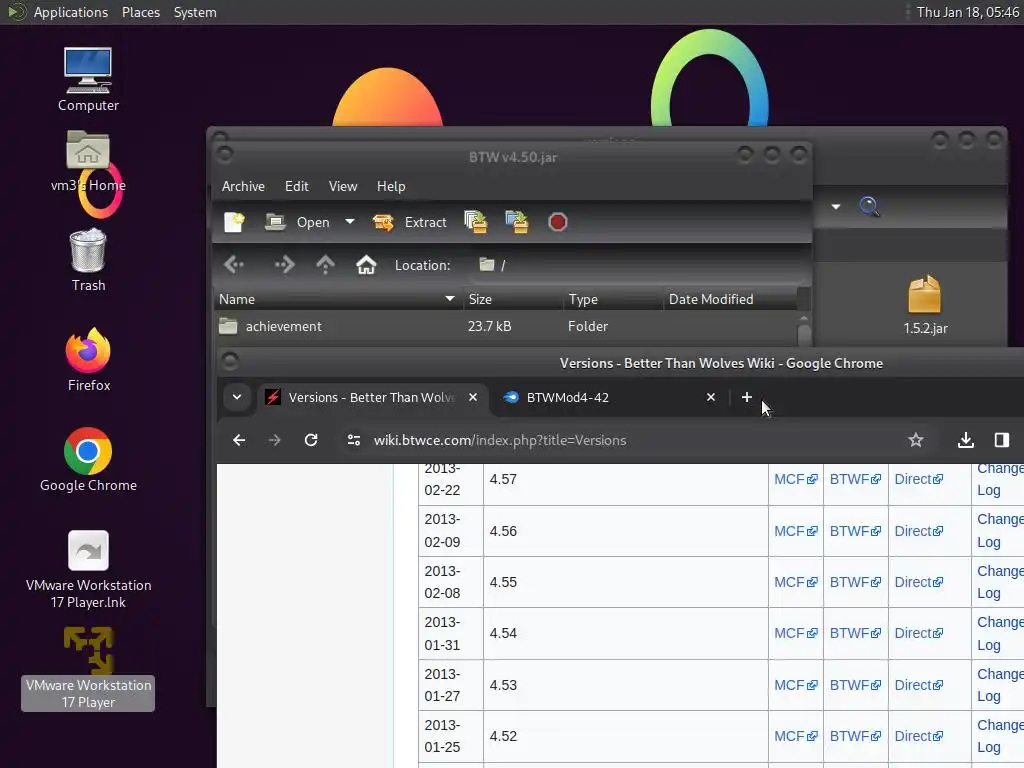Bookmark this page with the star icon
Screen dimensions: 1024x768
916,440
